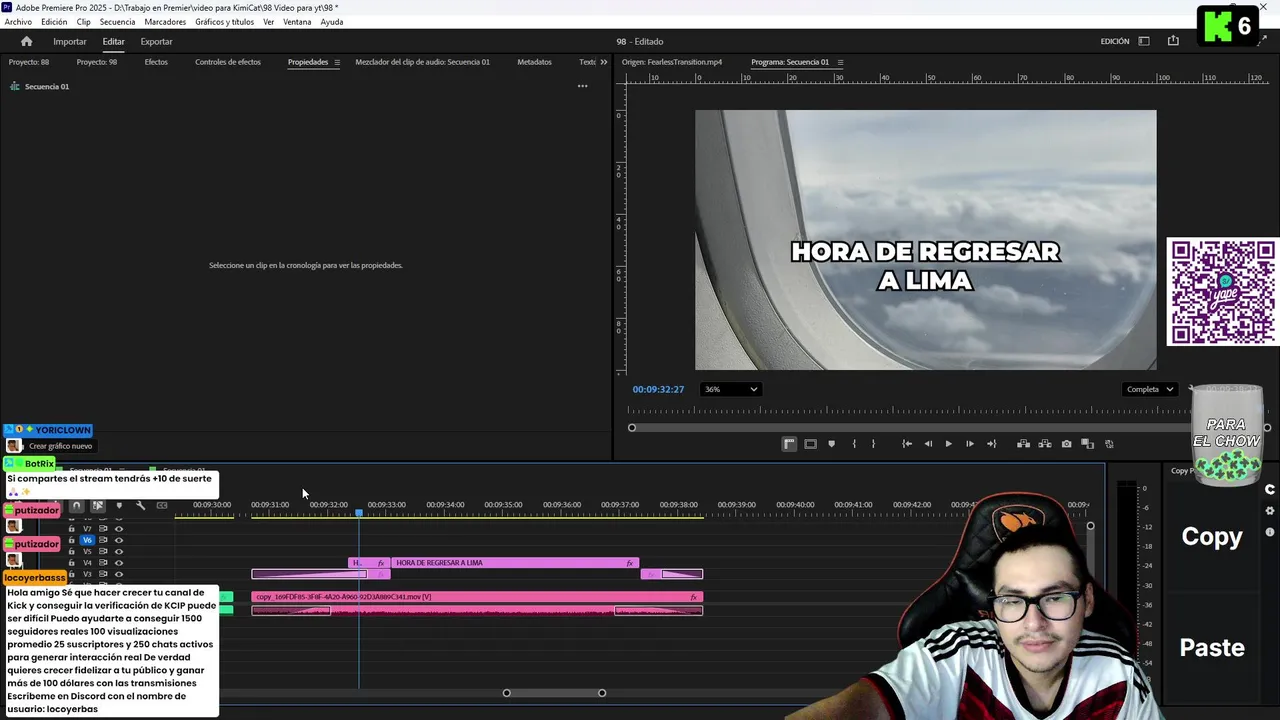Screen dimensions: 1280x720
Task: Click the captions CC icon in timeline
Action: pos(162,505)
